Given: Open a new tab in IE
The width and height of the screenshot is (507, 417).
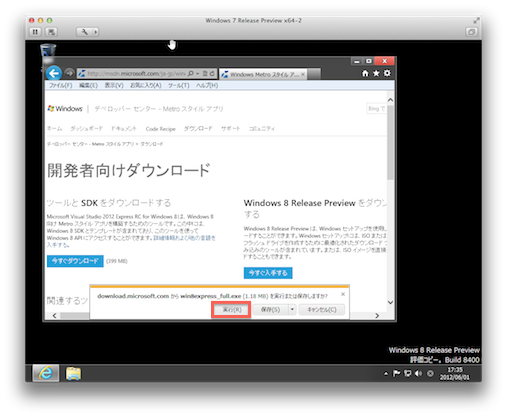Looking at the screenshot, I should (314, 74).
